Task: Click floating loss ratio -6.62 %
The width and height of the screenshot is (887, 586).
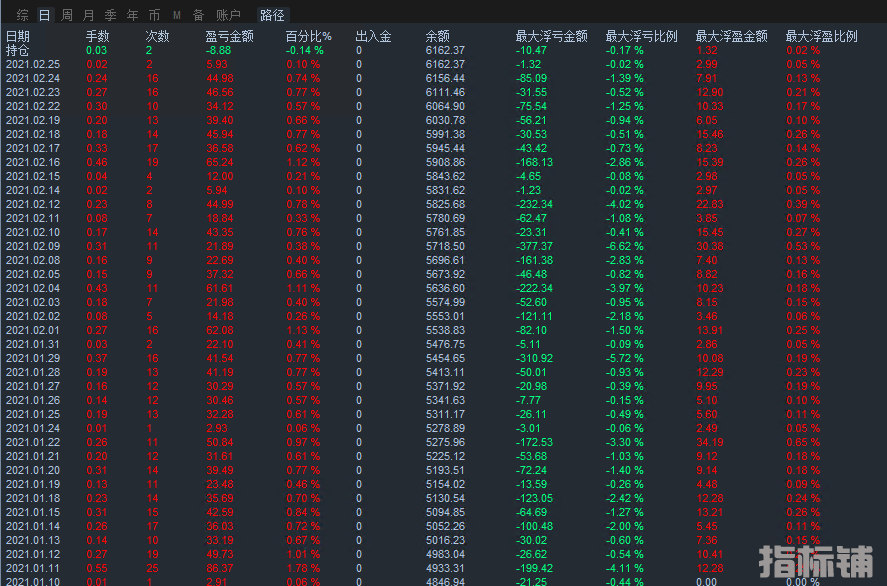Action: click(x=625, y=246)
